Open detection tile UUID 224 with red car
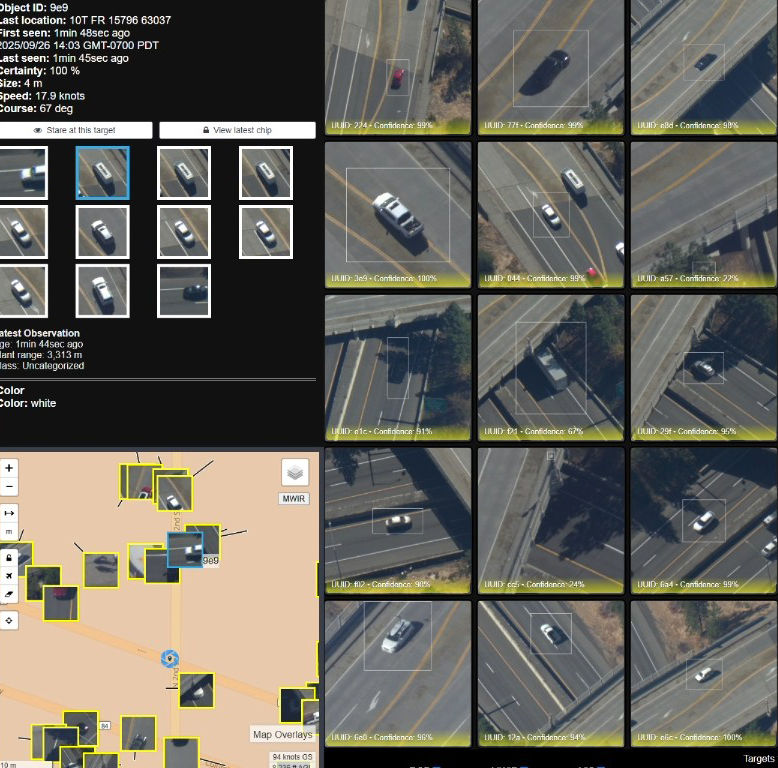The image size is (778, 768). tap(398, 67)
